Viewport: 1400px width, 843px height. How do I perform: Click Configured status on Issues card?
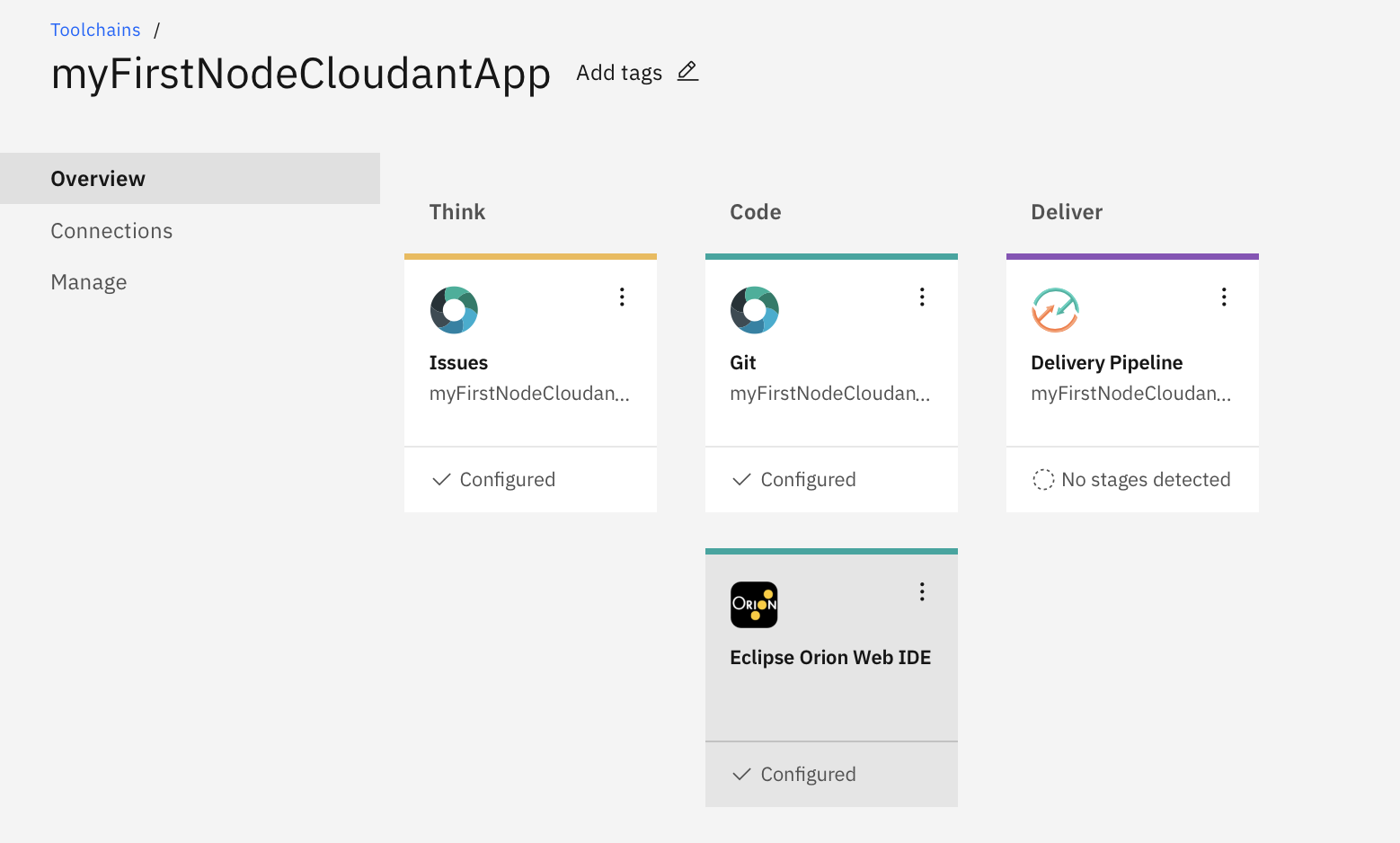point(508,480)
